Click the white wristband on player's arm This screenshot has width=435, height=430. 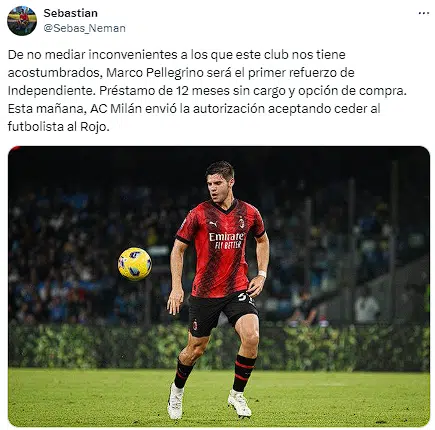pyautogui.click(x=262, y=274)
